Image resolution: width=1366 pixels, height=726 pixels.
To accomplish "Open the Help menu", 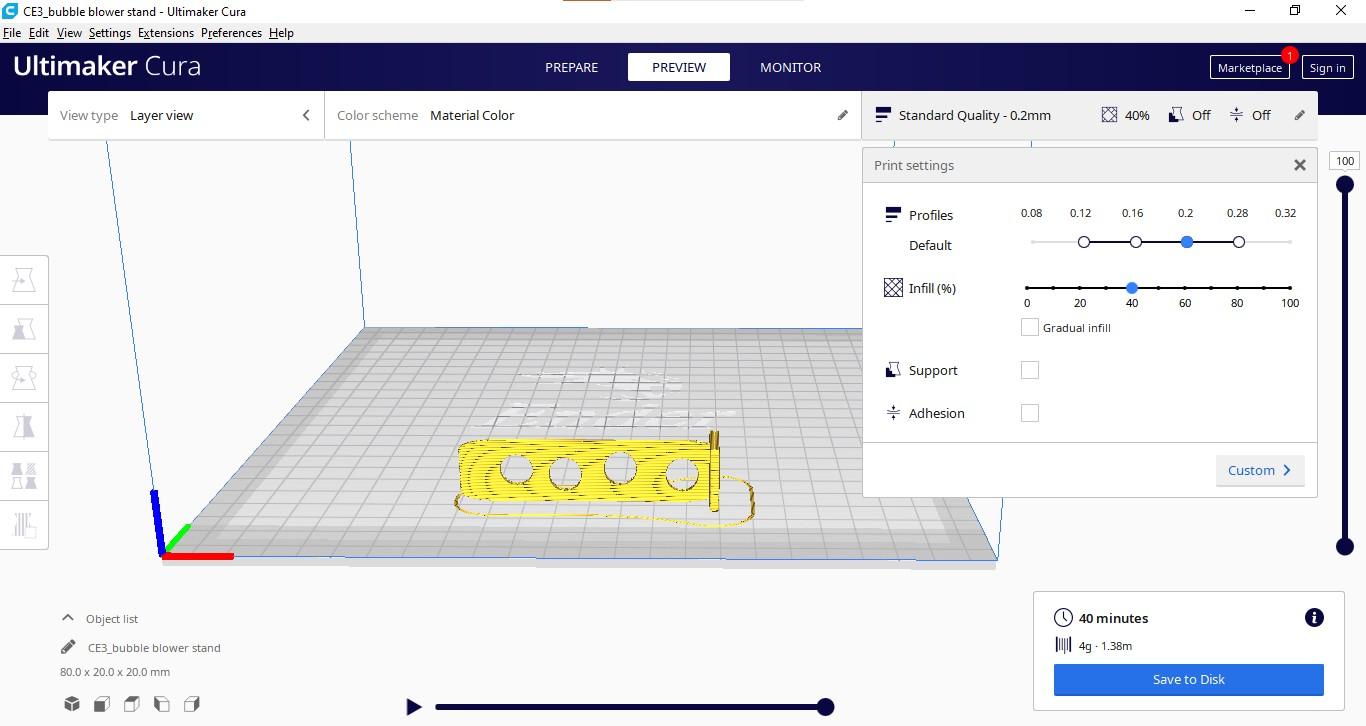I will tap(281, 33).
